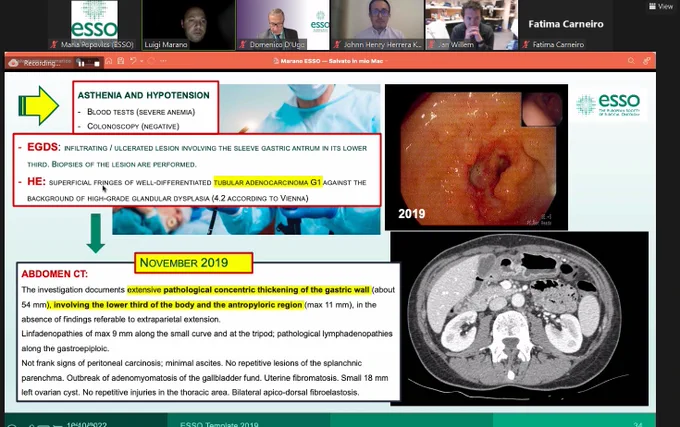Save the presentation with the floppy disk icon
The image size is (680, 427).
pyautogui.click(x=121, y=61)
